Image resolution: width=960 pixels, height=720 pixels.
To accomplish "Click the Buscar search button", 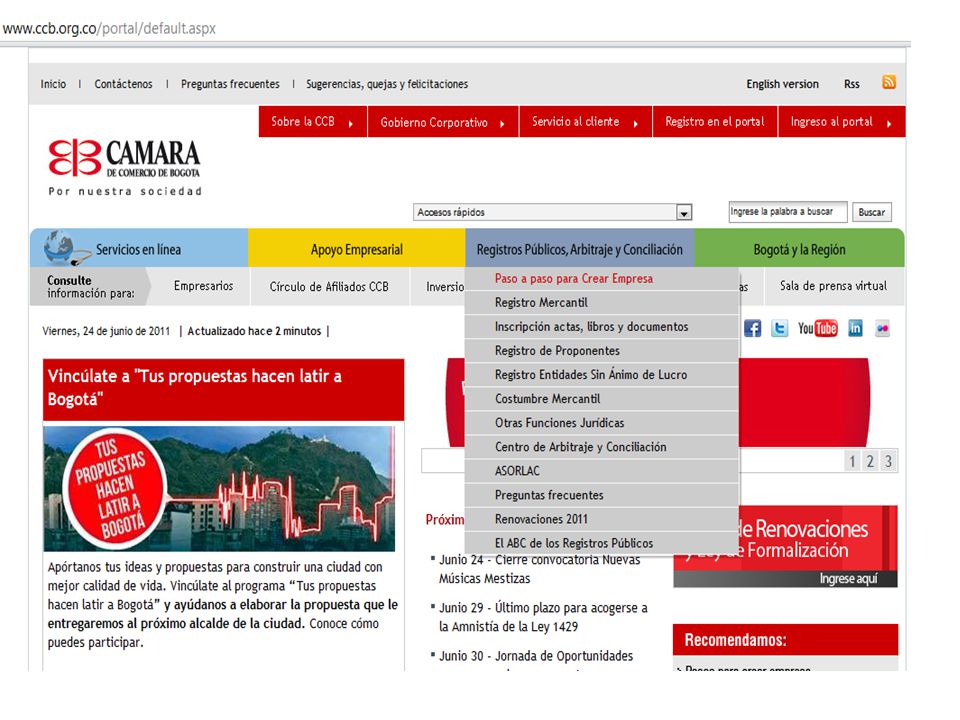I will [872, 212].
